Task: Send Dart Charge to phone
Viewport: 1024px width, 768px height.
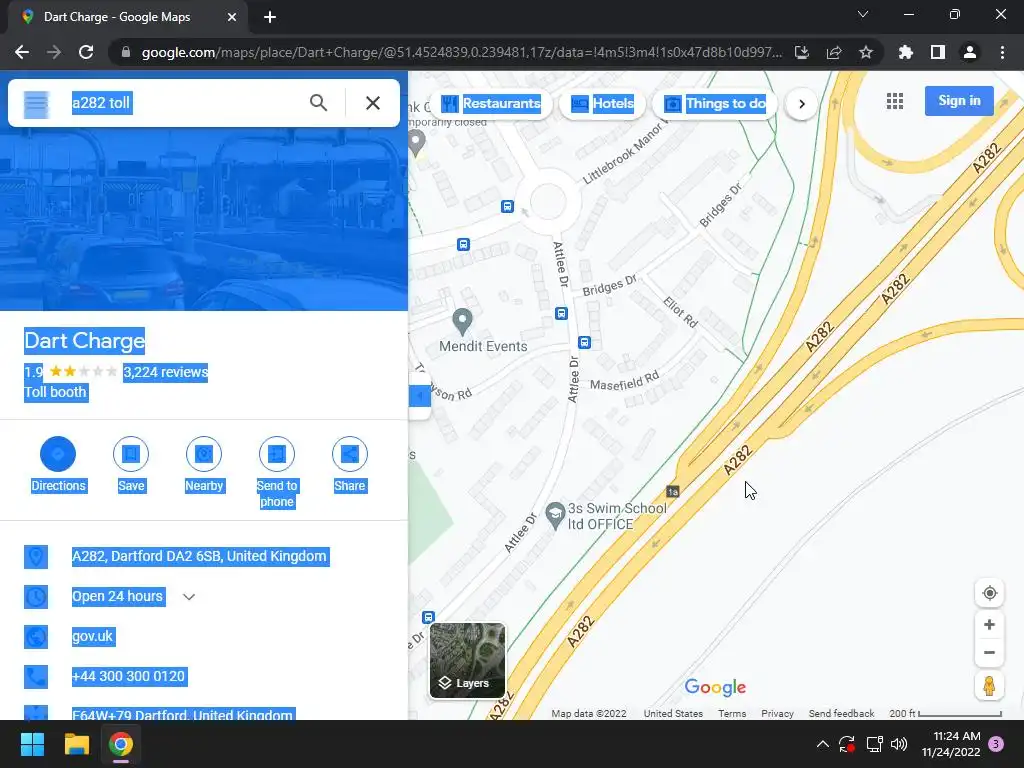Action: (277, 472)
